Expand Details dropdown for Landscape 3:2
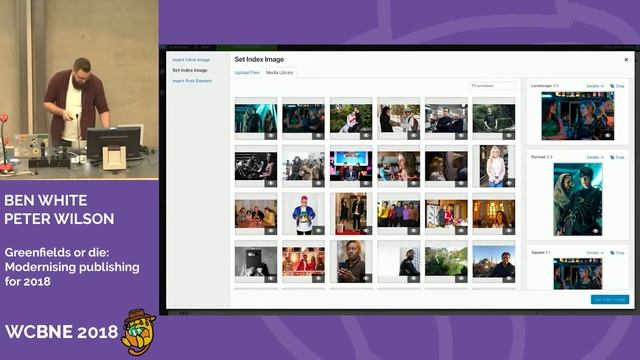Viewport: 640px width, 360px height. pyautogui.click(x=595, y=86)
